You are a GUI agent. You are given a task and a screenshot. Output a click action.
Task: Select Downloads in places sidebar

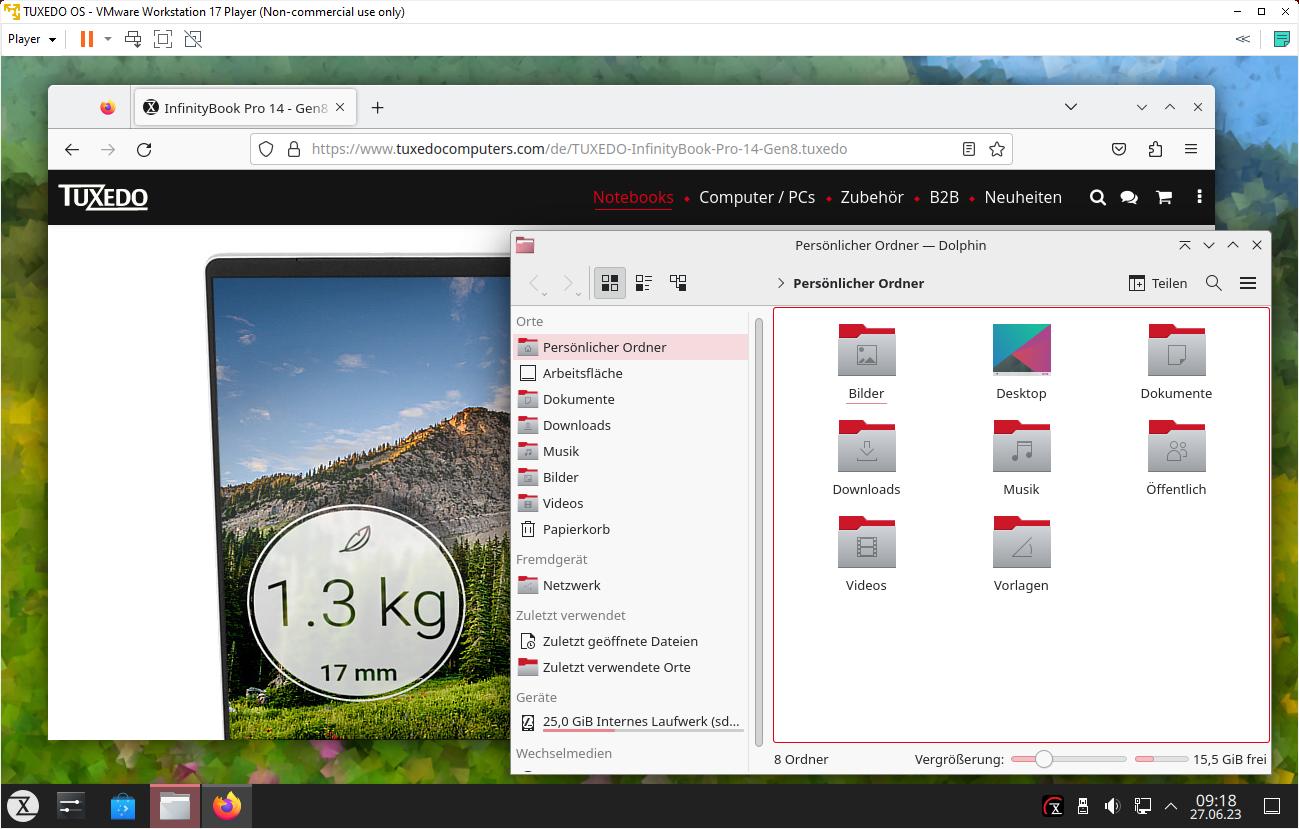pos(631,425)
